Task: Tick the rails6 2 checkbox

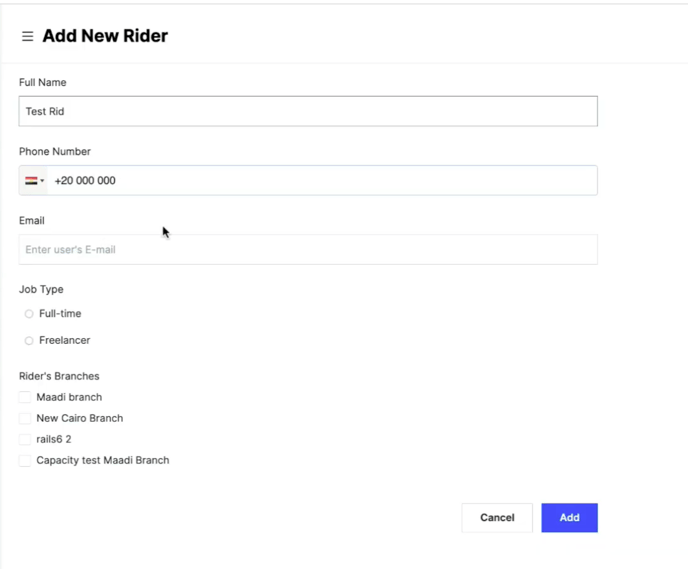Action: 25,439
